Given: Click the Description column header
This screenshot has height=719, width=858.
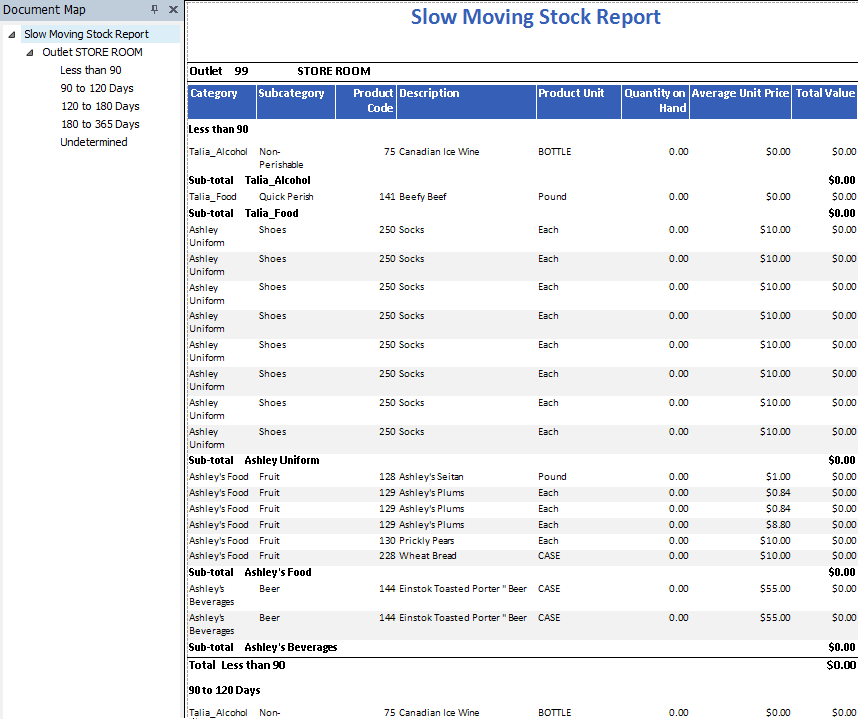Looking at the screenshot, I should [429, 93].
